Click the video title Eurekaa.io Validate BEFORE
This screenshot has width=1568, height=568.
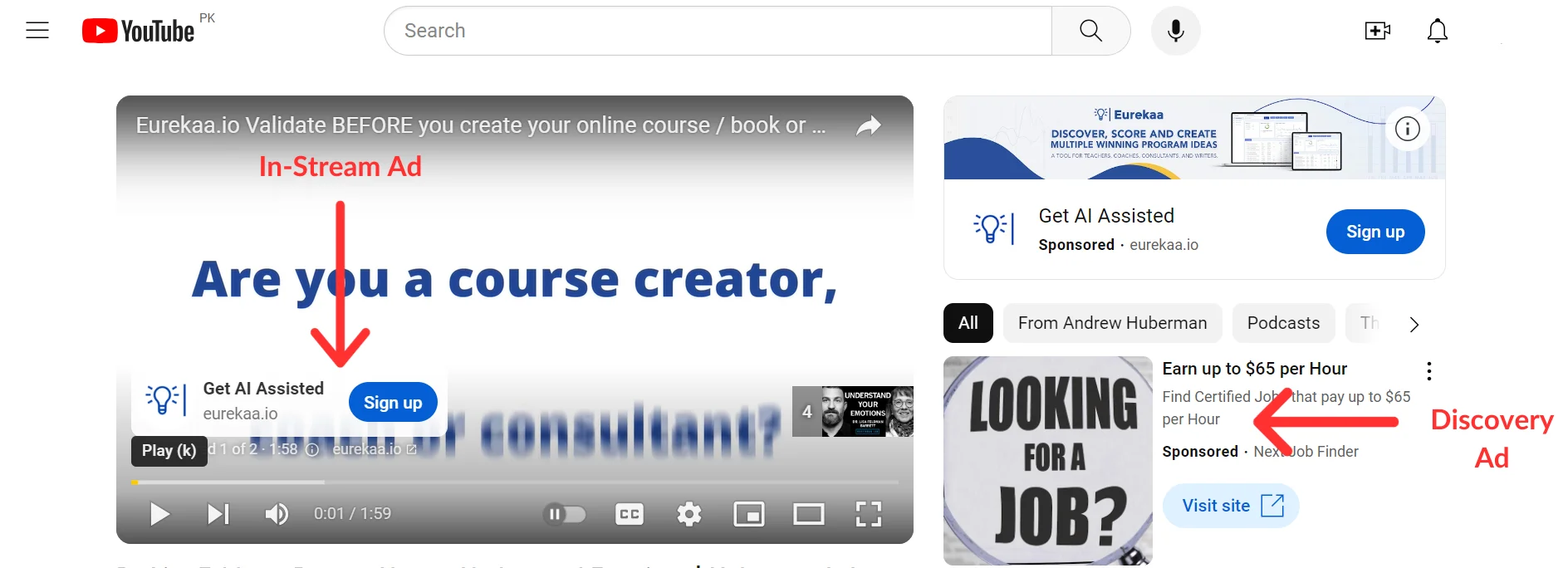coord(481,125)
